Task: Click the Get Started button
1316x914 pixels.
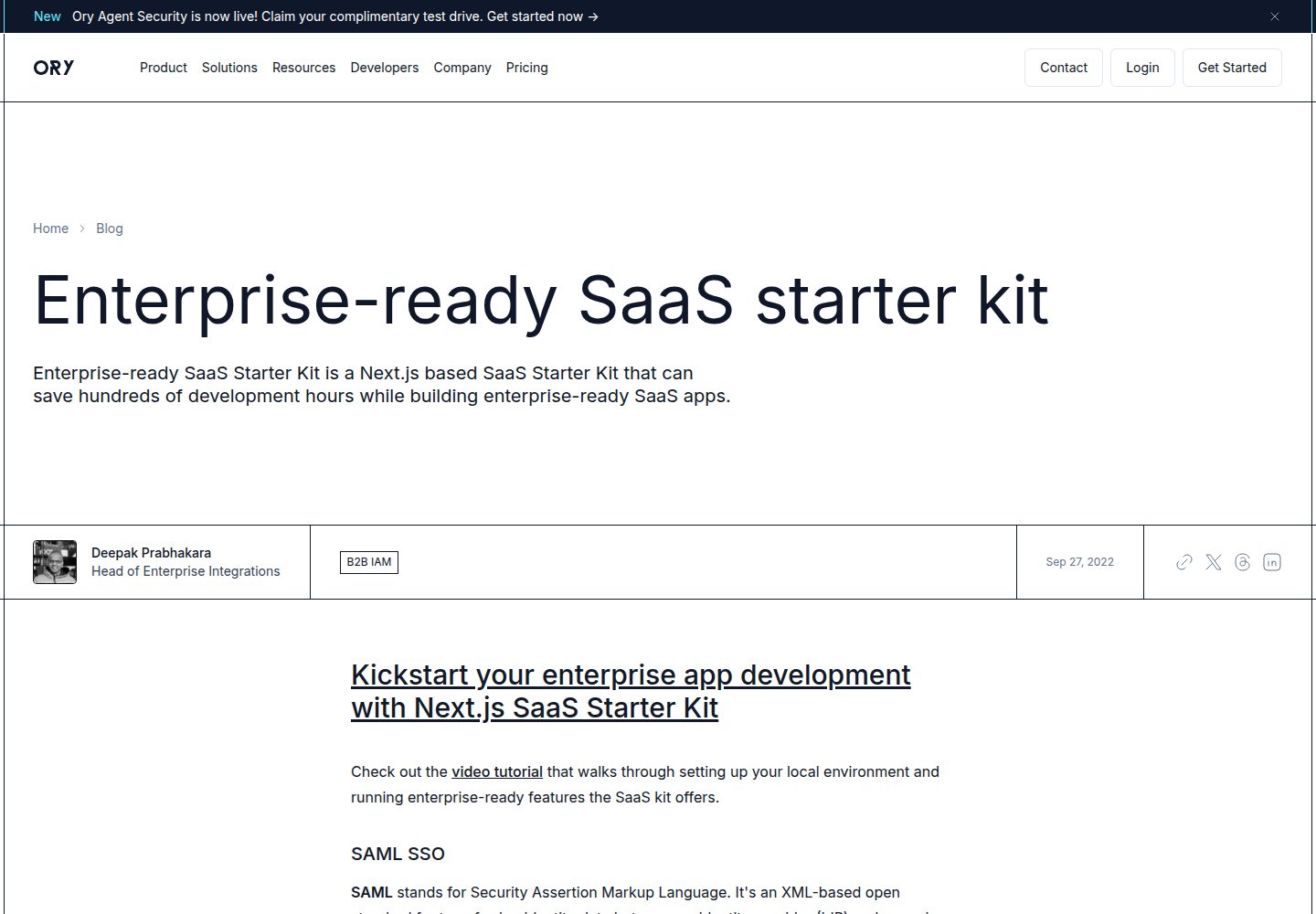Action: [1232, 68]
